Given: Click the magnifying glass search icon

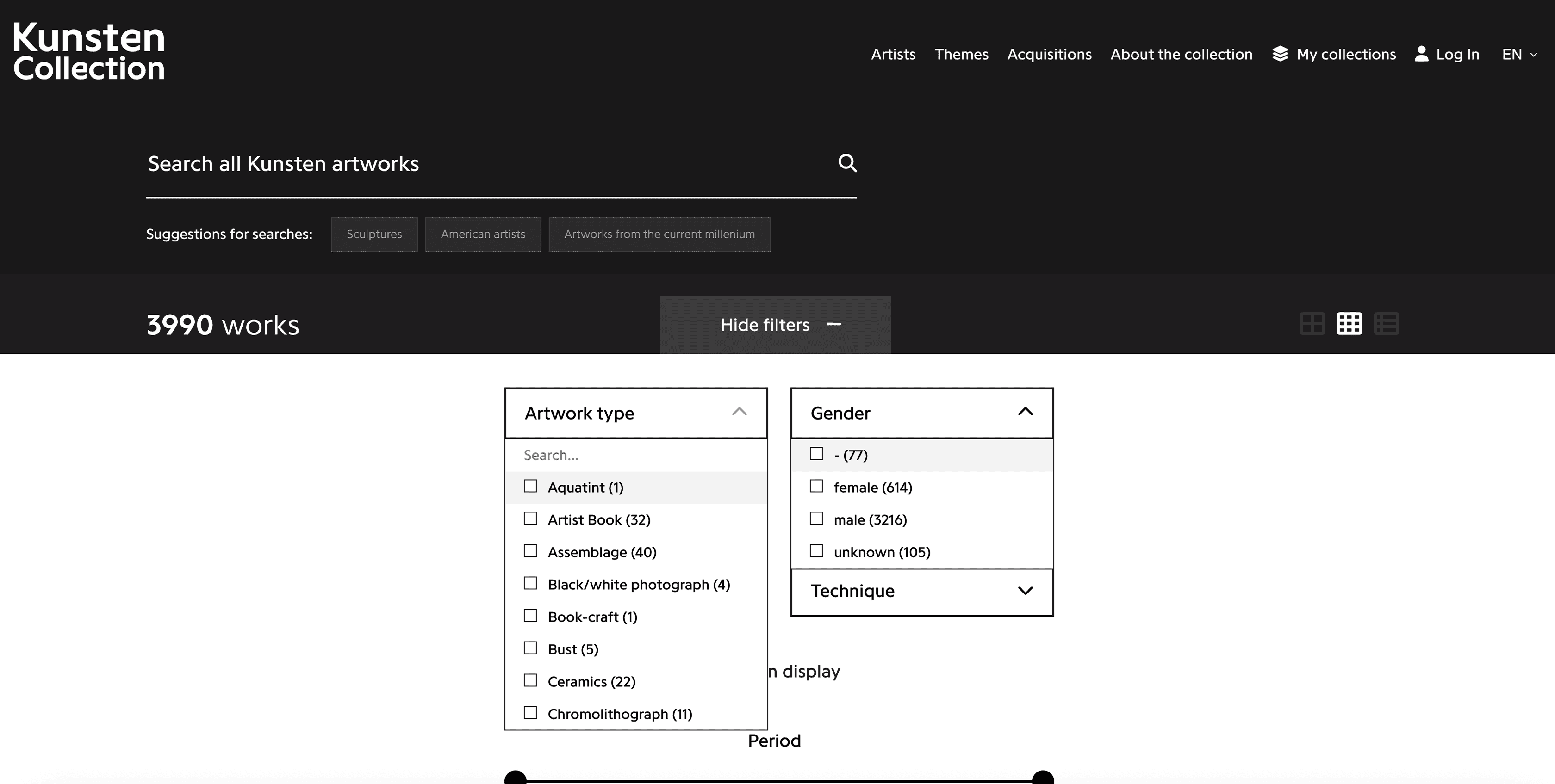Looking at the screenshot, I should [847, 163].
